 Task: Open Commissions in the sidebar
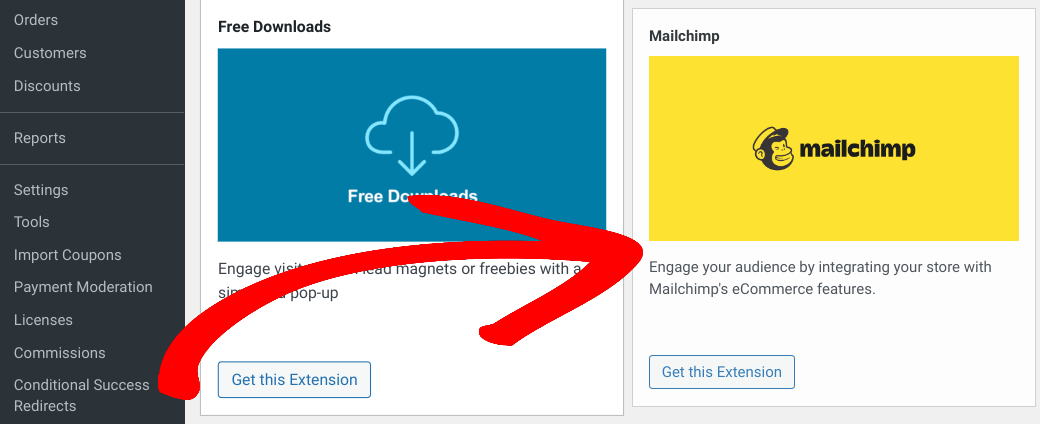click(60, 353)
